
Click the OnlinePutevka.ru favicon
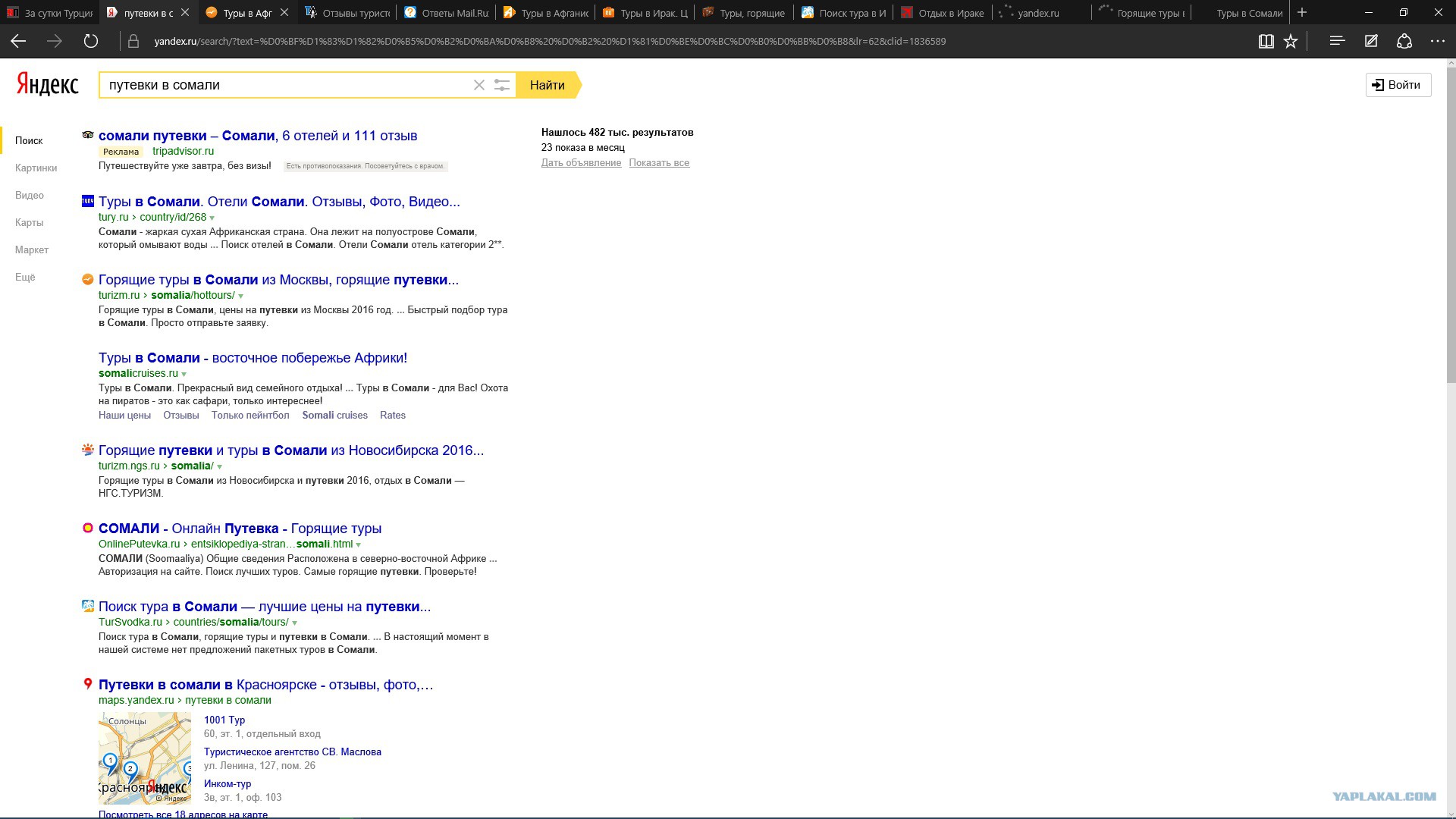point(88,528)
